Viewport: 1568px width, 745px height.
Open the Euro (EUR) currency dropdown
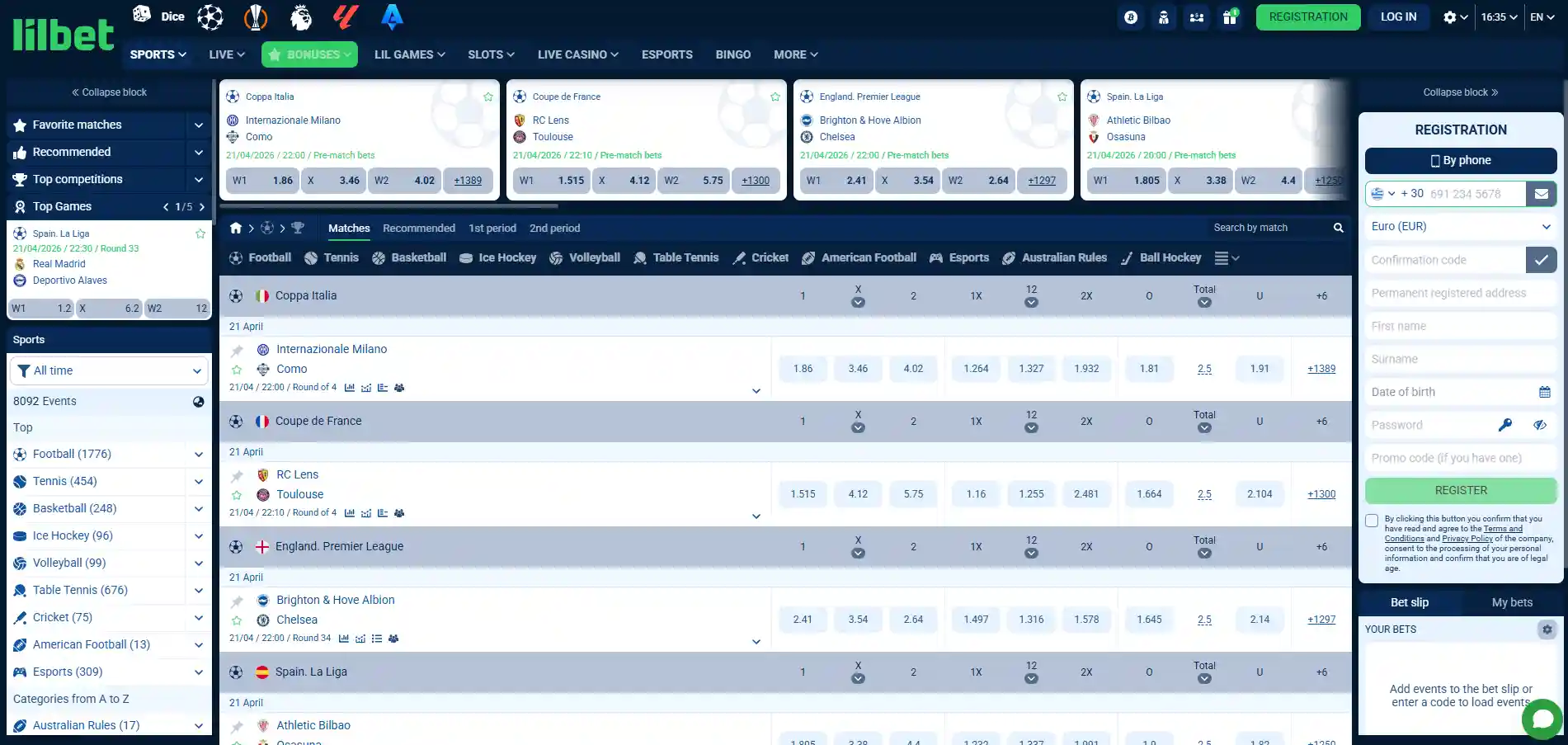1461,227
